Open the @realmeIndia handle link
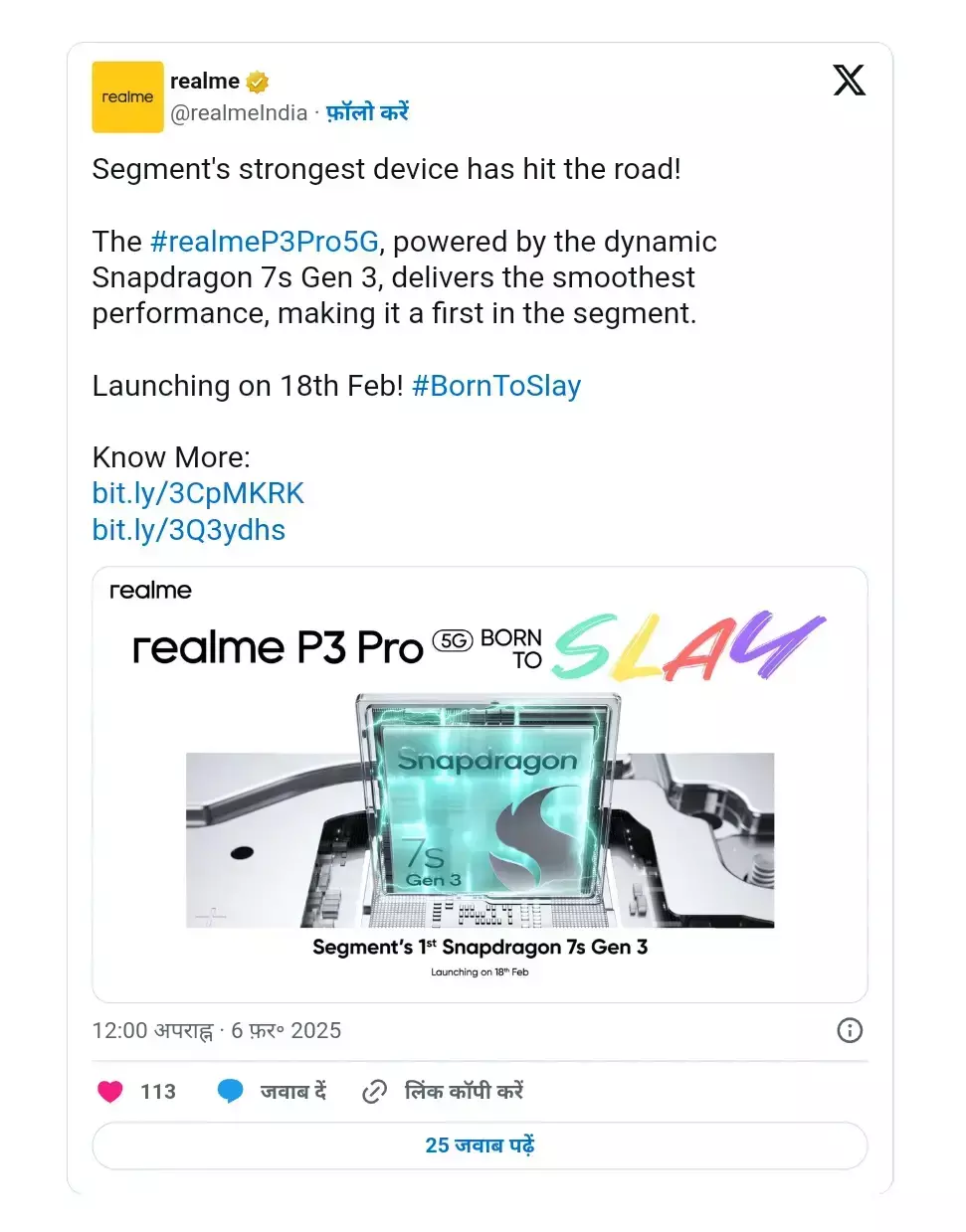The width and height of the screenshot is (966, 1232). 239,113
